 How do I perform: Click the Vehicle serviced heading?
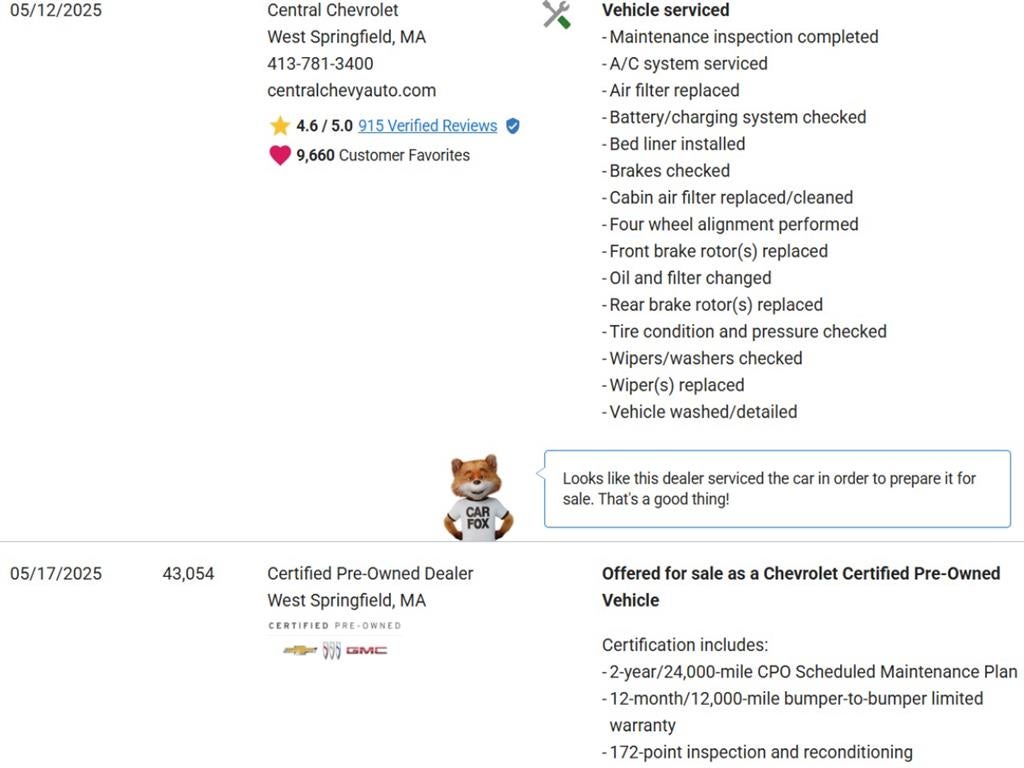point(665,10)
